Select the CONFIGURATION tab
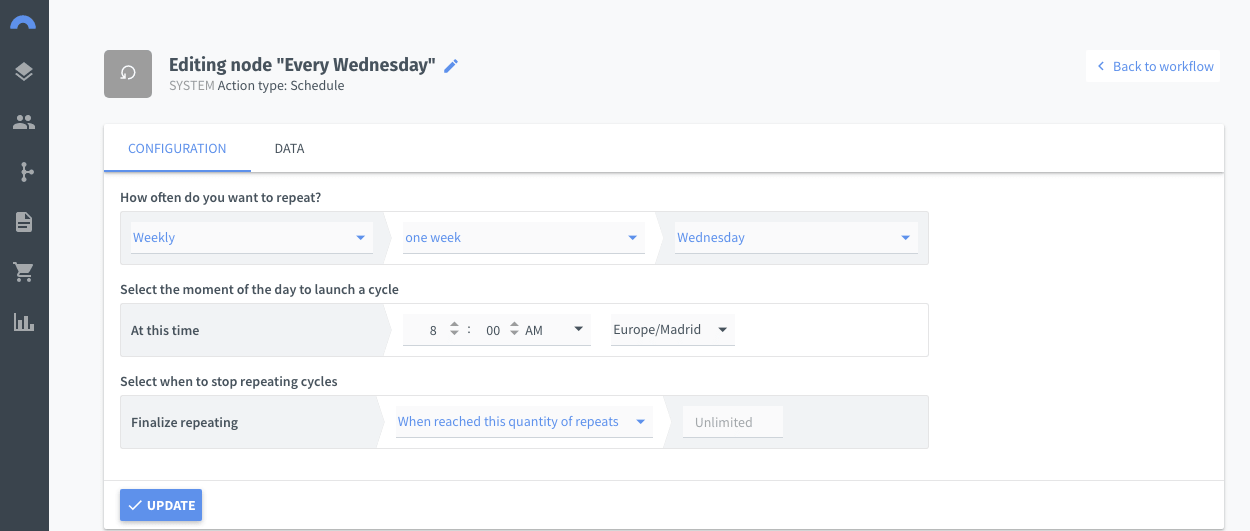Image resolution: width=1250 pixels, height=531 pixels. click(177, 148)
